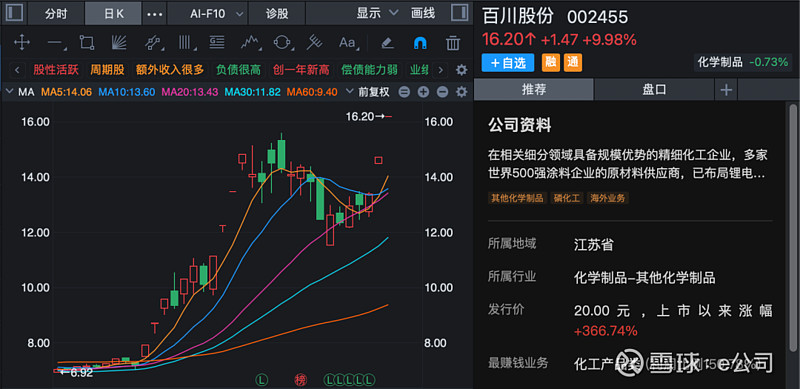Open the 其他化学制品 concept tag
This screenshot has height=389, width=800.
tap(517, 198)
